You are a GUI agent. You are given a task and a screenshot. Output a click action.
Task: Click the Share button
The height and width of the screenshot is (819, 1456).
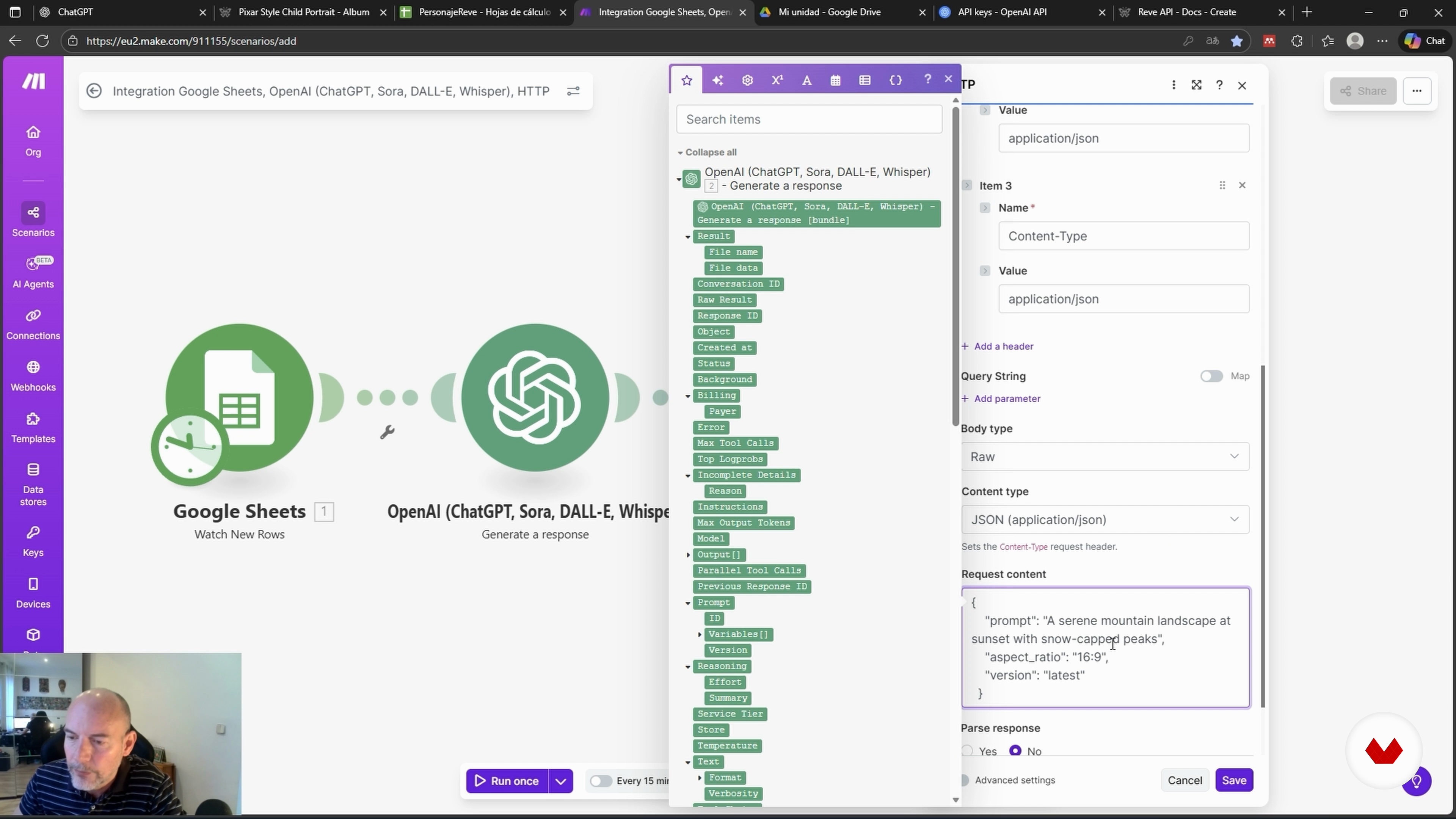pos(1363,91)
